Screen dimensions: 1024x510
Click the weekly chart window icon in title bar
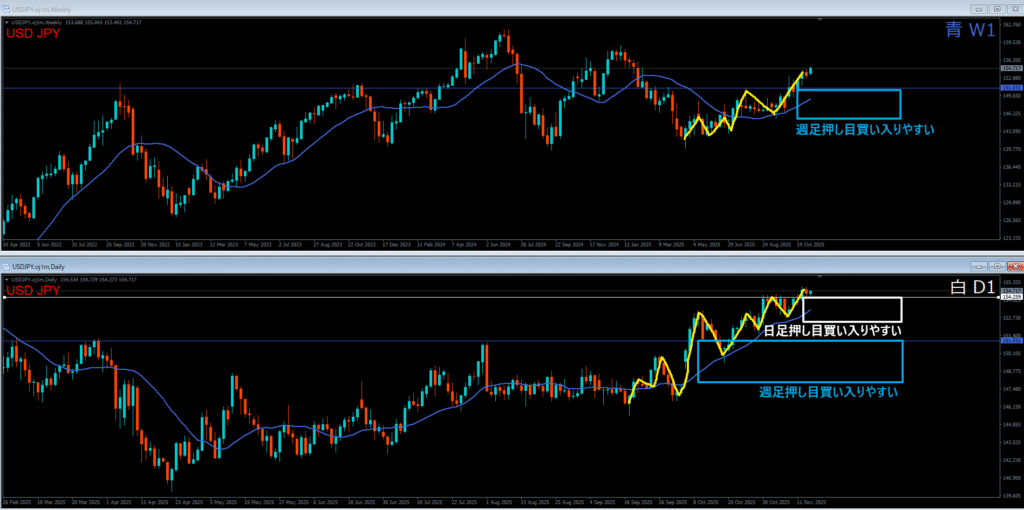pyautogui.click(x=6, y=9)
